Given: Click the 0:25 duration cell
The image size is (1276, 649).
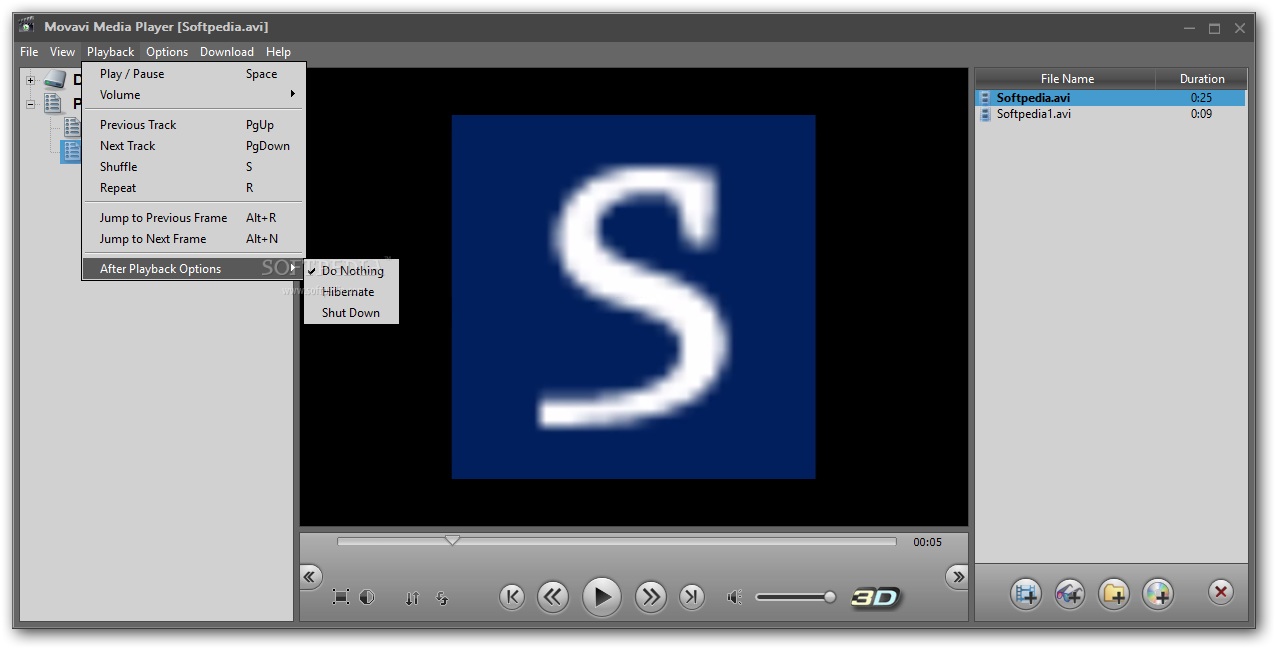Looking at the screenshot, I should click(x=1201, y=98).
